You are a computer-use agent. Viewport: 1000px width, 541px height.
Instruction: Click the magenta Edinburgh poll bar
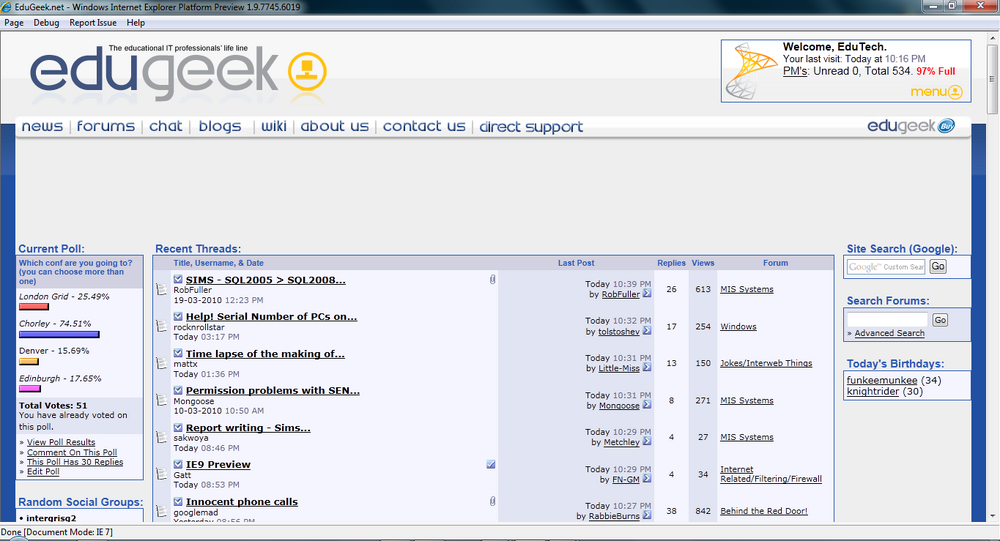click(x=30, y=389)
